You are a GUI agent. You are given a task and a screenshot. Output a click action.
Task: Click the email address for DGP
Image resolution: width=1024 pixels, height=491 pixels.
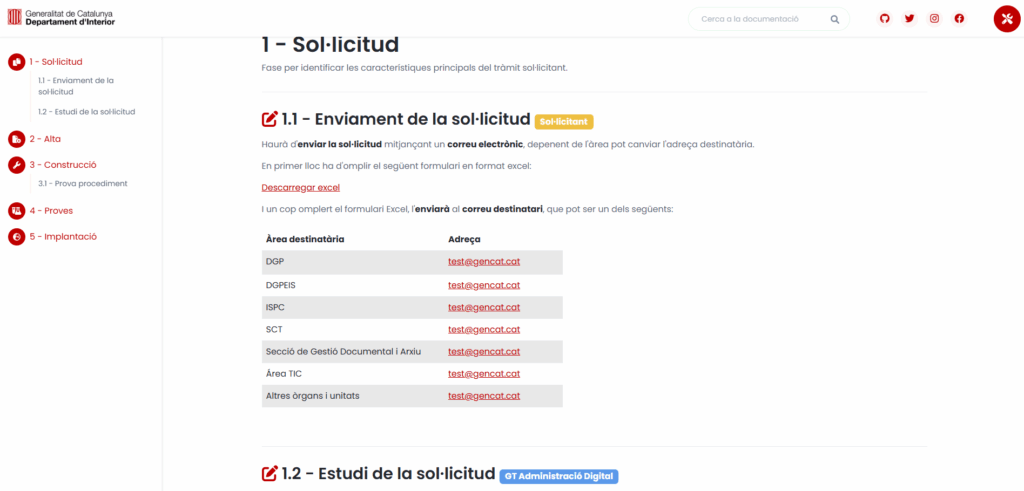pos(484,262)
